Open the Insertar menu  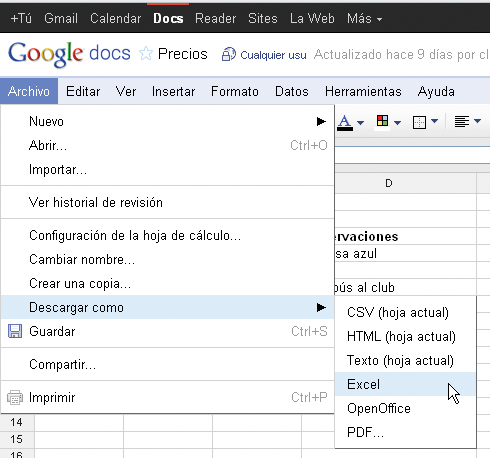click(x=173, y=91)
